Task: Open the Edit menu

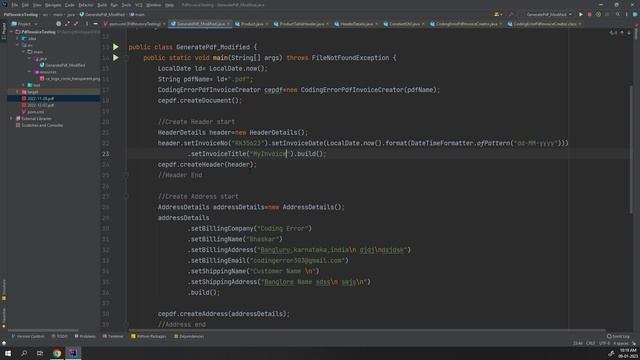Action: pyautogui.click(x=25, y=5)
